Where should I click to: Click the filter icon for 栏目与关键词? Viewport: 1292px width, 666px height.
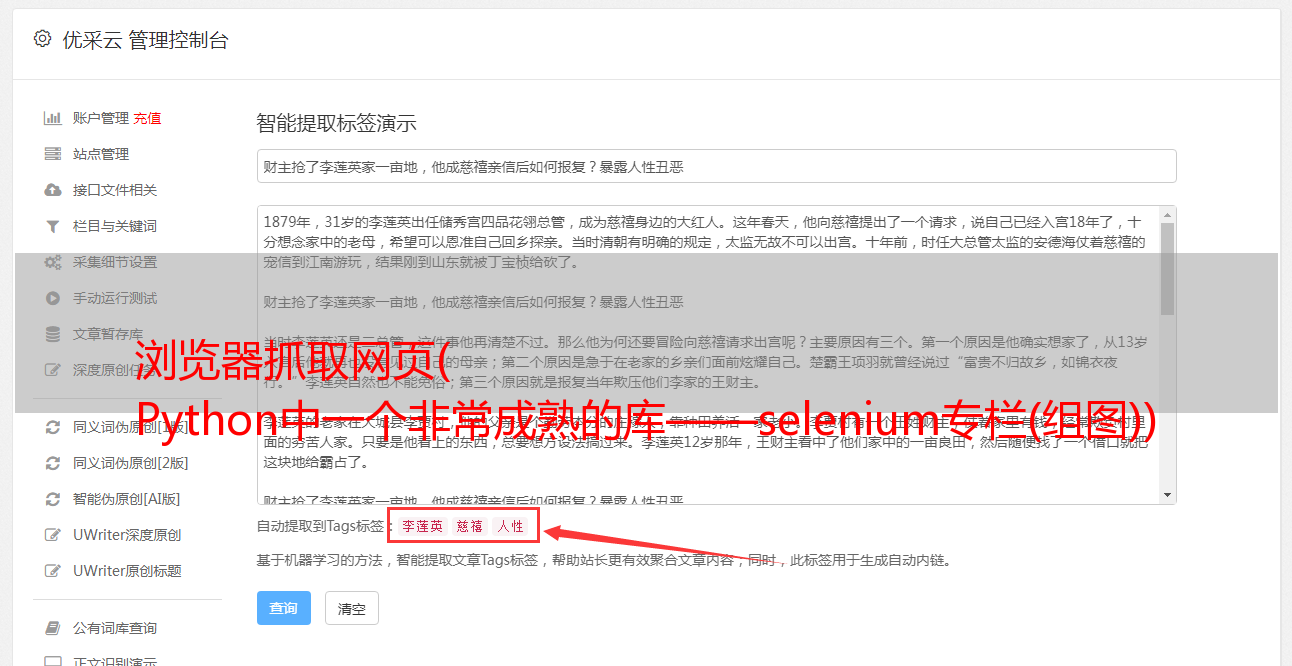click(x=53, y=226)
